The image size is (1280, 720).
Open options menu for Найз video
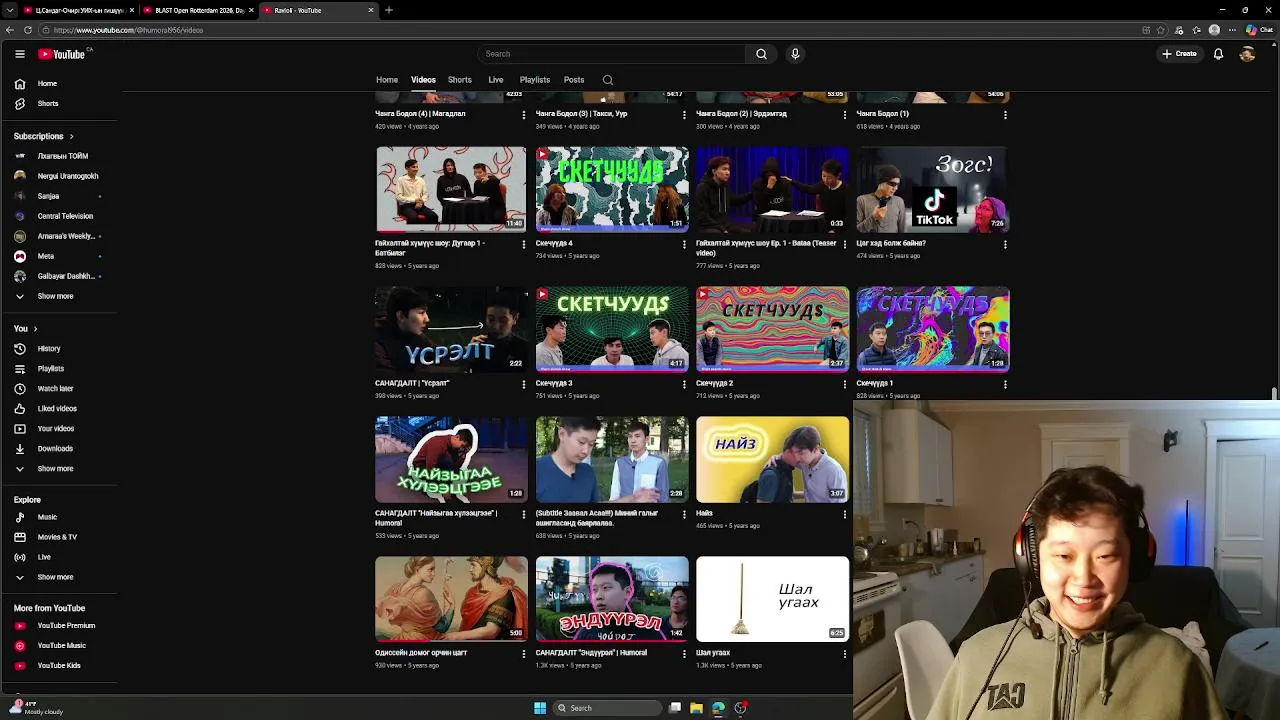tap(845, 514)
